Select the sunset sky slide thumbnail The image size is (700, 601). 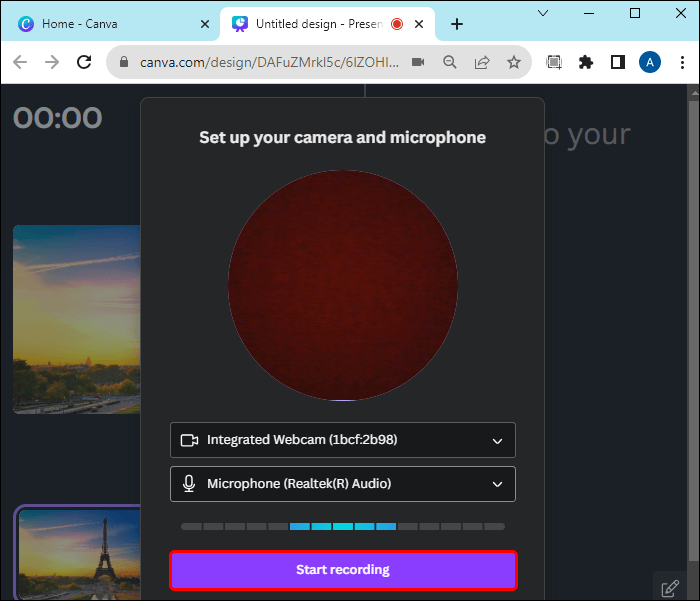tap(77, 319)
